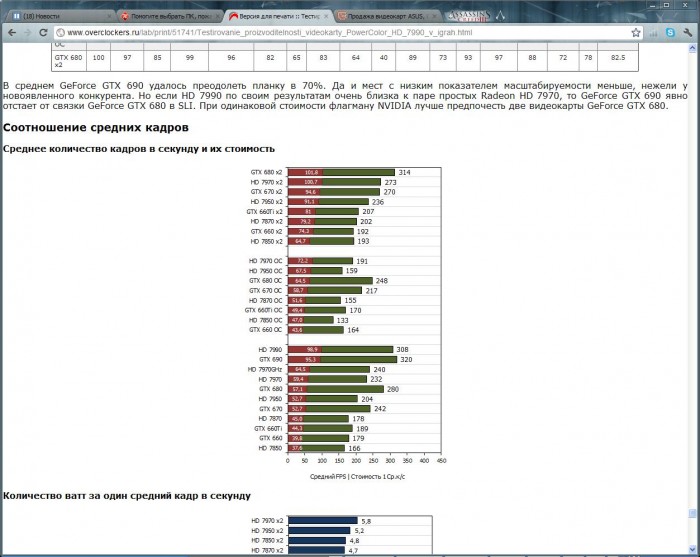Screen dimensions: 700x557
Task: Click chart label "GTX 670 x2"
Action: pos(266,192)
